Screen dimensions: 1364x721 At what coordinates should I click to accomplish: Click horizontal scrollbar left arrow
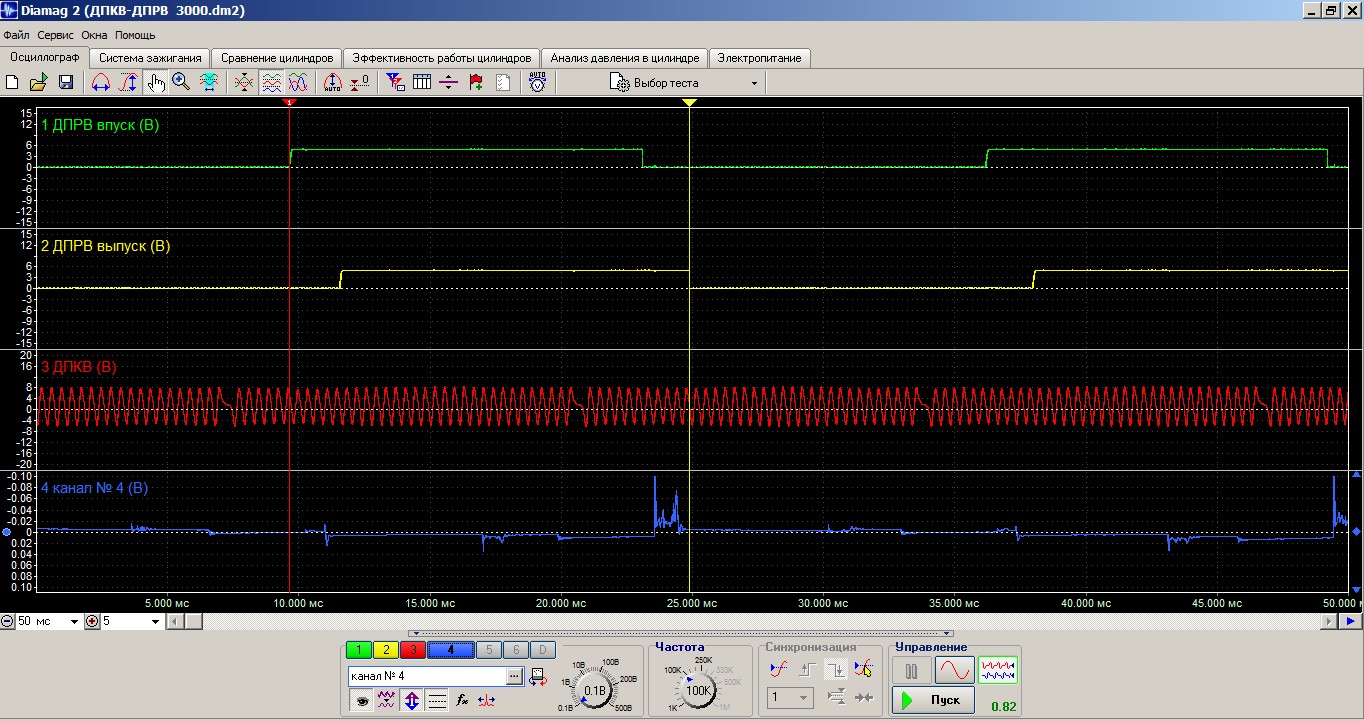pos(174,622)
